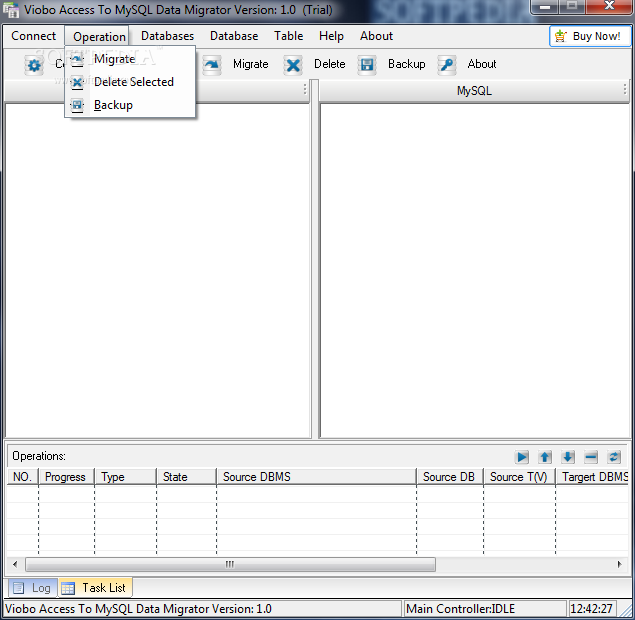The height and width of the screenshot is (620, 635).
Task: Click the application icon in title bar
Action: click(11, 10)
